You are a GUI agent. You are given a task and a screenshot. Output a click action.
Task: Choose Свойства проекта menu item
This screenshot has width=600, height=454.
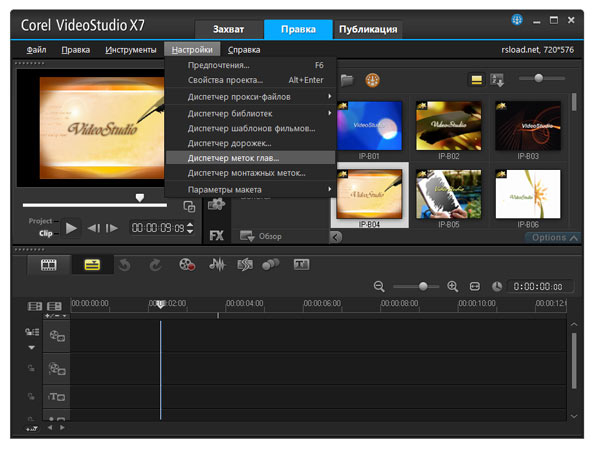point(250,80)
